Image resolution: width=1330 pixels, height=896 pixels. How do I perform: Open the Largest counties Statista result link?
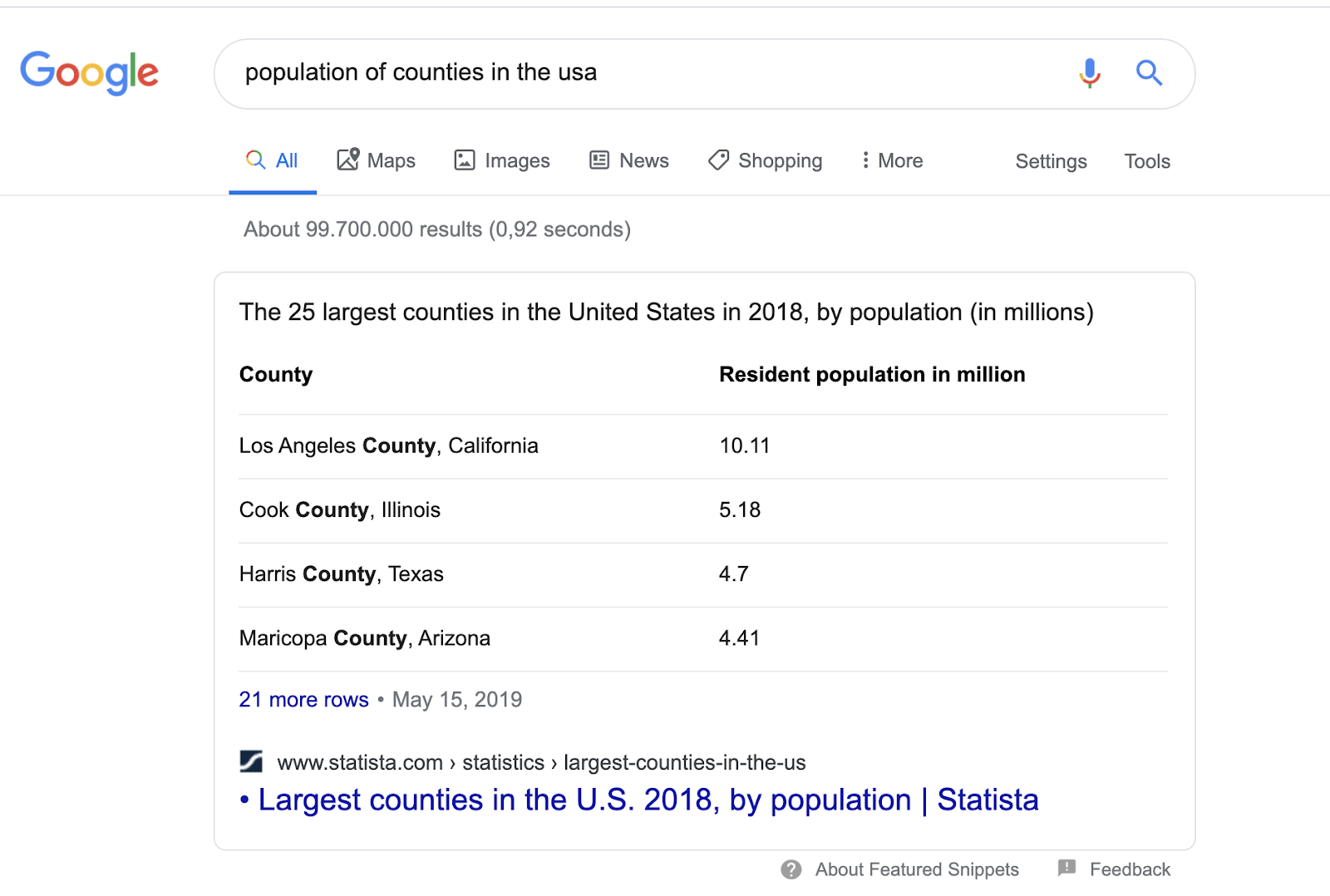639,800
